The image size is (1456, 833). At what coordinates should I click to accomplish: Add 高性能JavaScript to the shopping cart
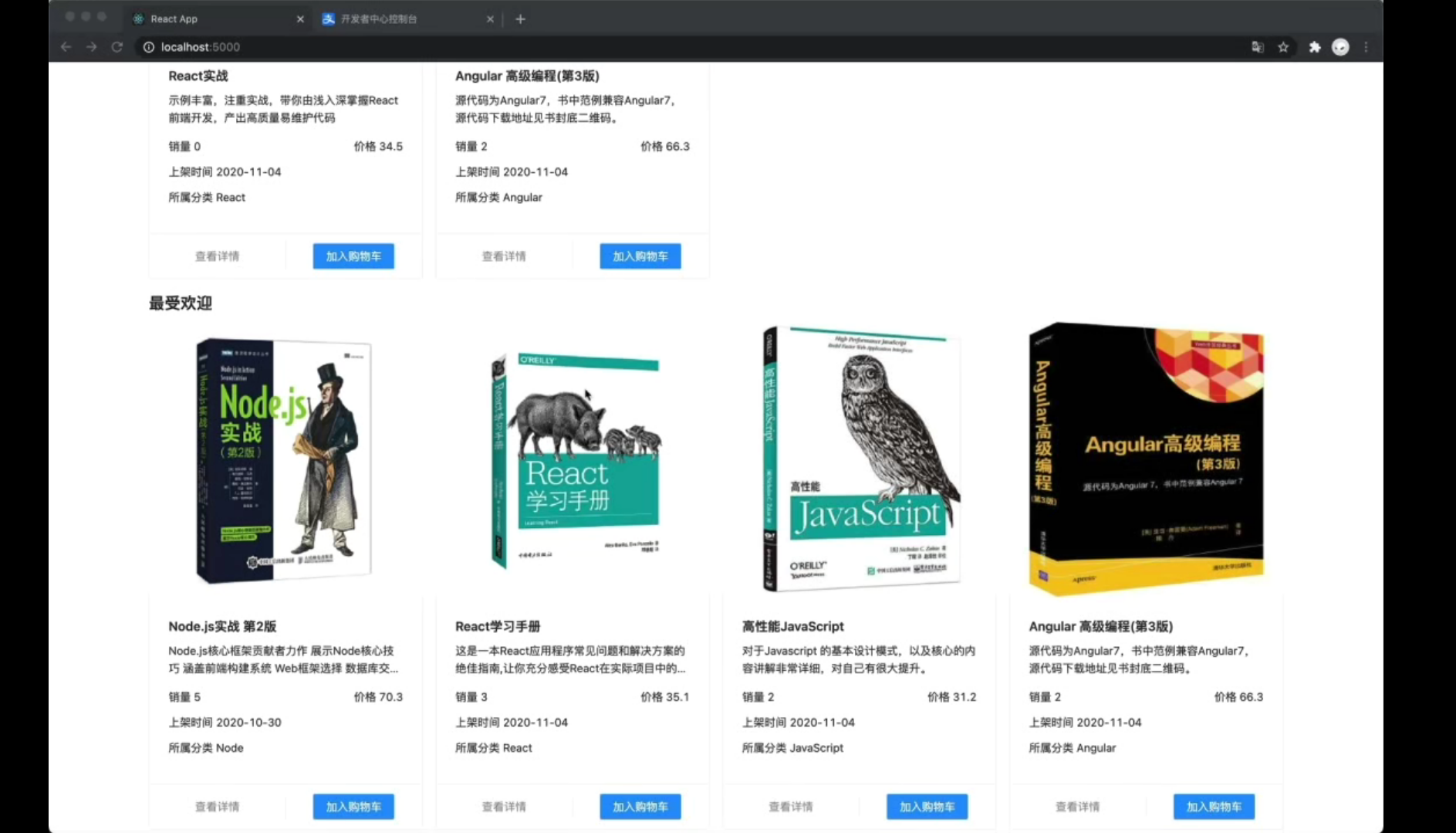(927, 807)
